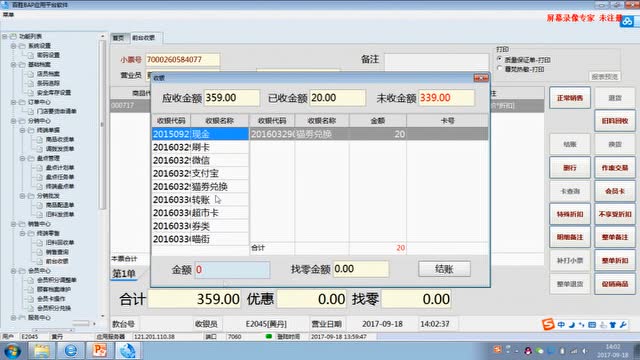The height and width of the screenshot is (360, 640).
Task: Click the 功能列表 root folder icon
Action: (13, 36)
